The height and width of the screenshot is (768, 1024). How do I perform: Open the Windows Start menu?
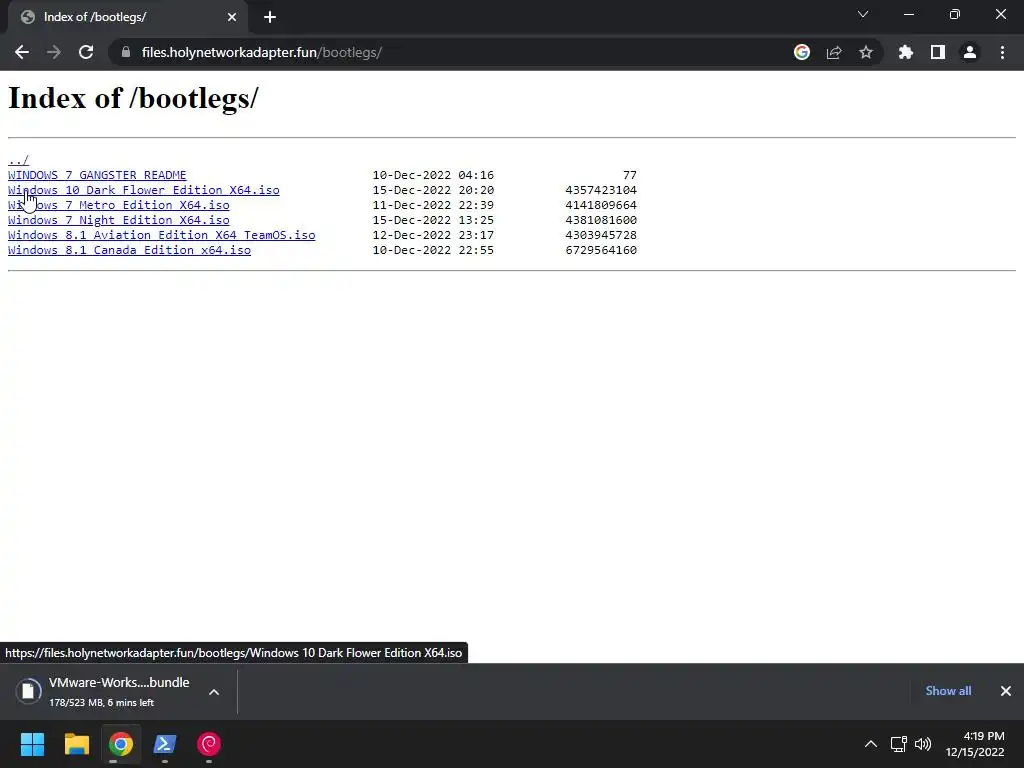[32, 744]
